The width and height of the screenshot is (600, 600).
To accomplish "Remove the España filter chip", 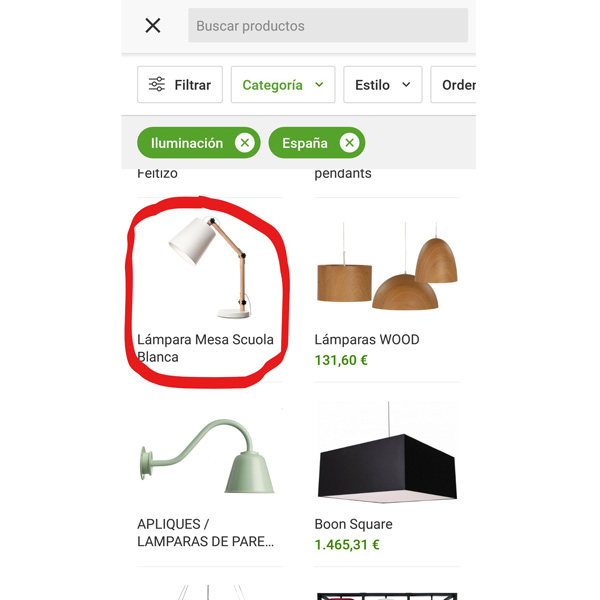I will point(349,143).
